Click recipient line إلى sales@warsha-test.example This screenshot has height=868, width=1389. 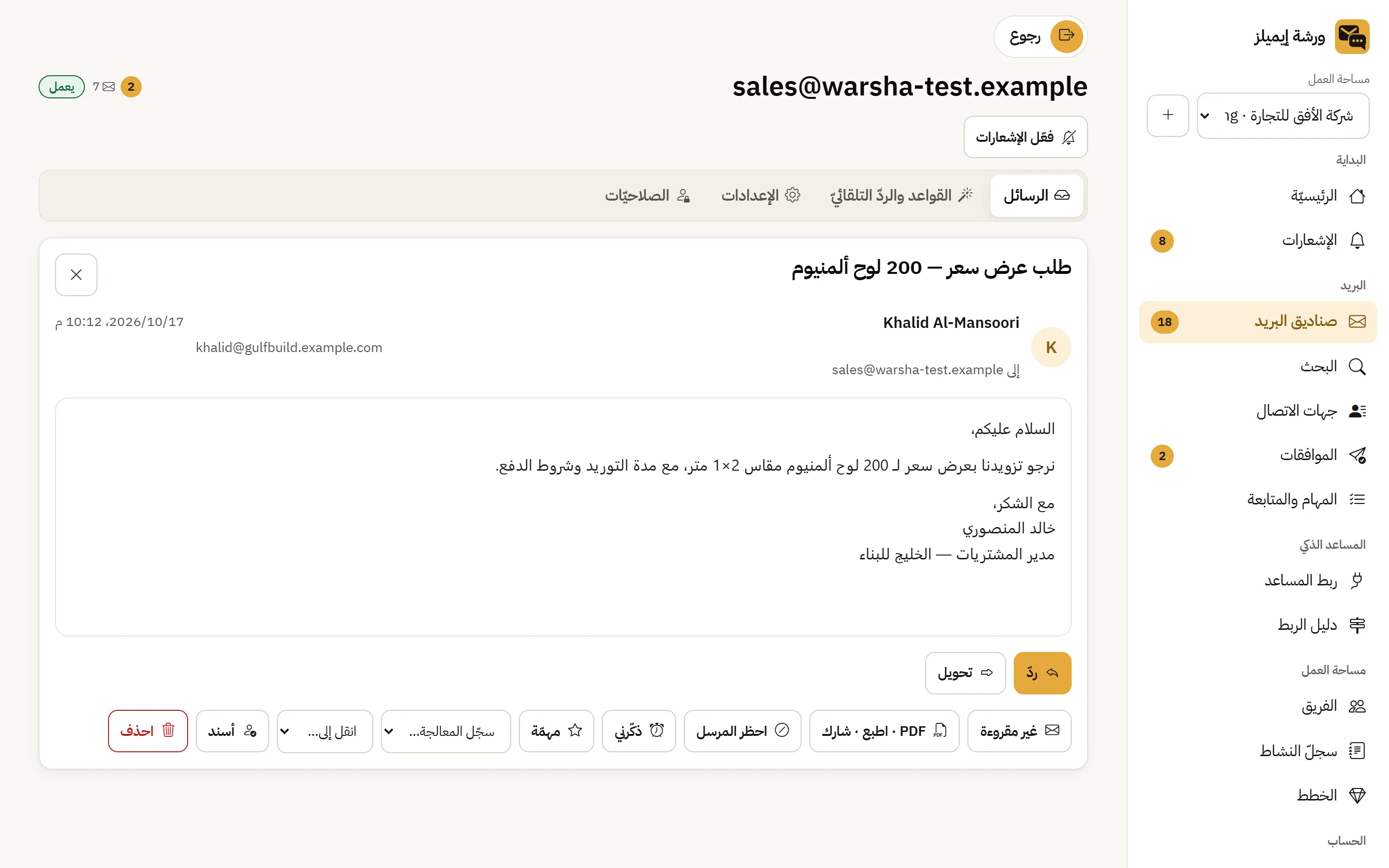[925, 370]
